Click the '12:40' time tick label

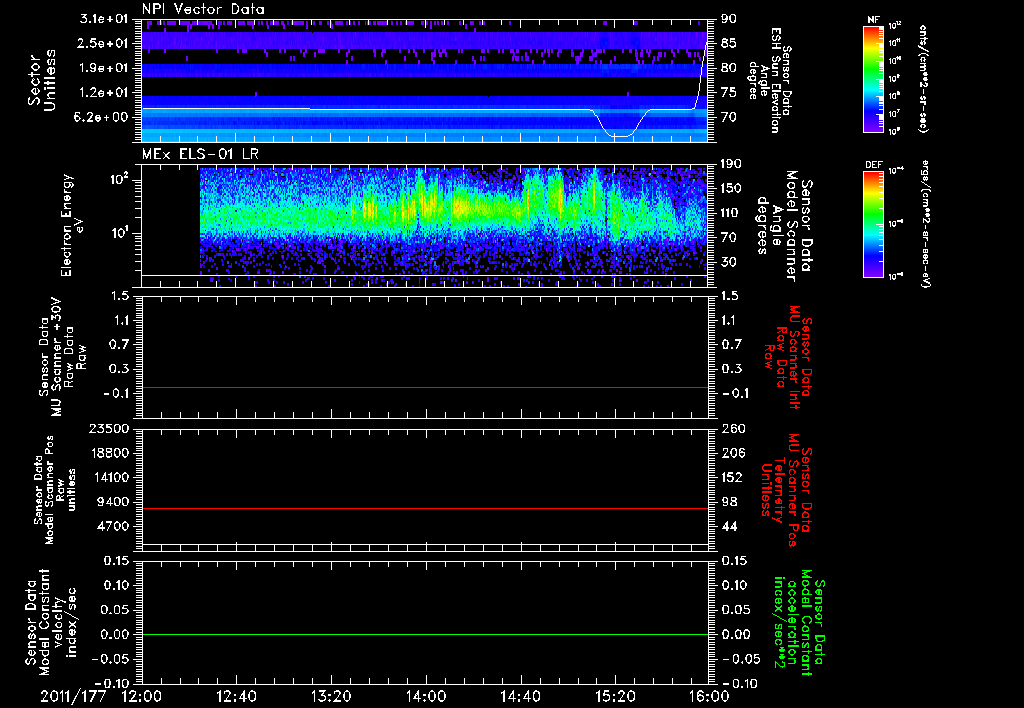(236, 696)
